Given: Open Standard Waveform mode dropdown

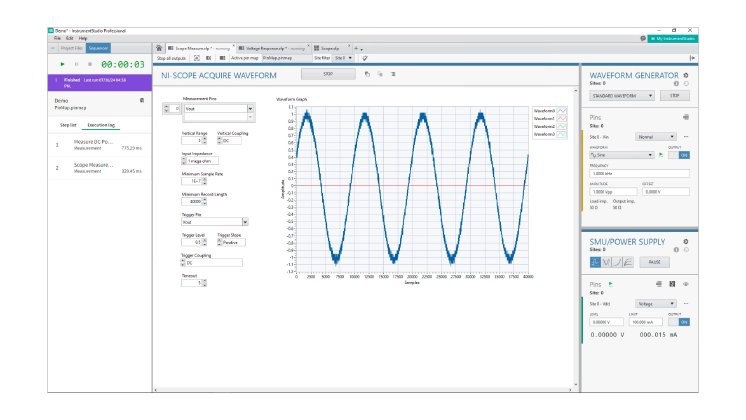Looking at the screenshot, I should click(622, 96).
